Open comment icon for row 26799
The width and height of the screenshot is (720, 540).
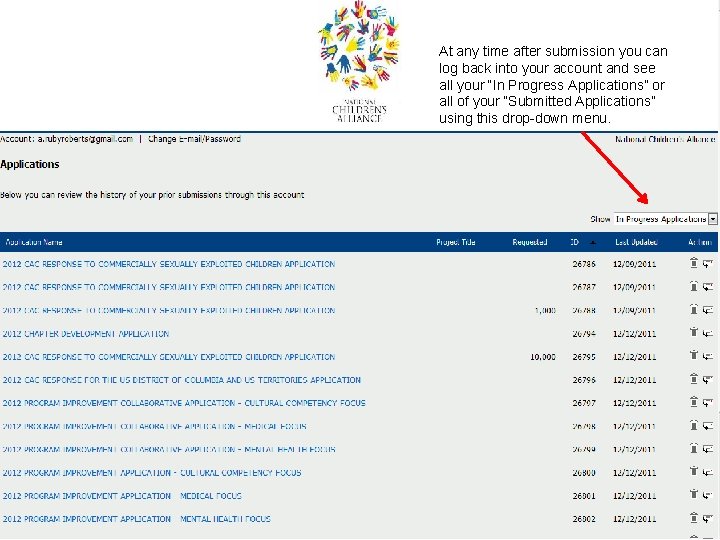(x=708, y=449)
